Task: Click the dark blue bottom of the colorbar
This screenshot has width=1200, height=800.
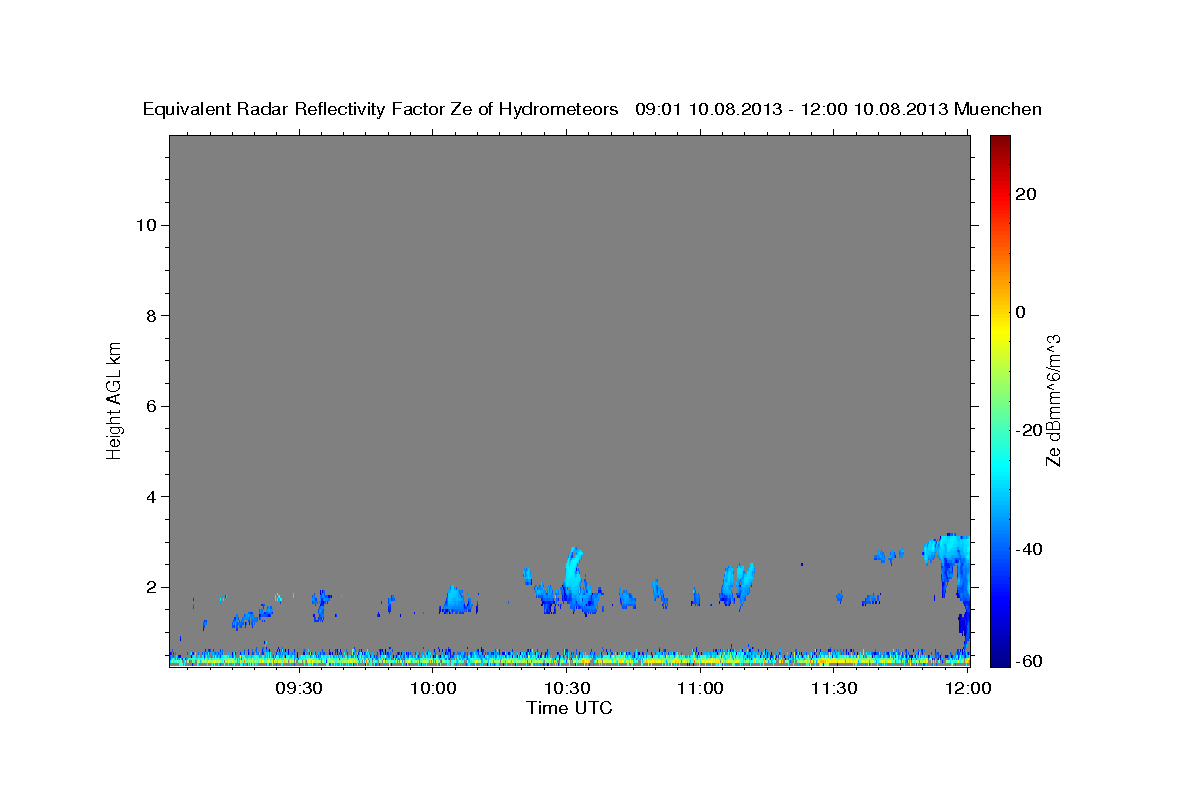Action: 999,655
